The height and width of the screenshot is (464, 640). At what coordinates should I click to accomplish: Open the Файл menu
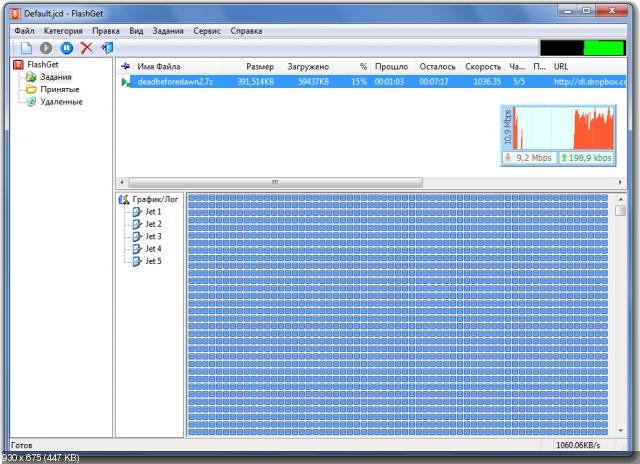click(x=24, y=31)
